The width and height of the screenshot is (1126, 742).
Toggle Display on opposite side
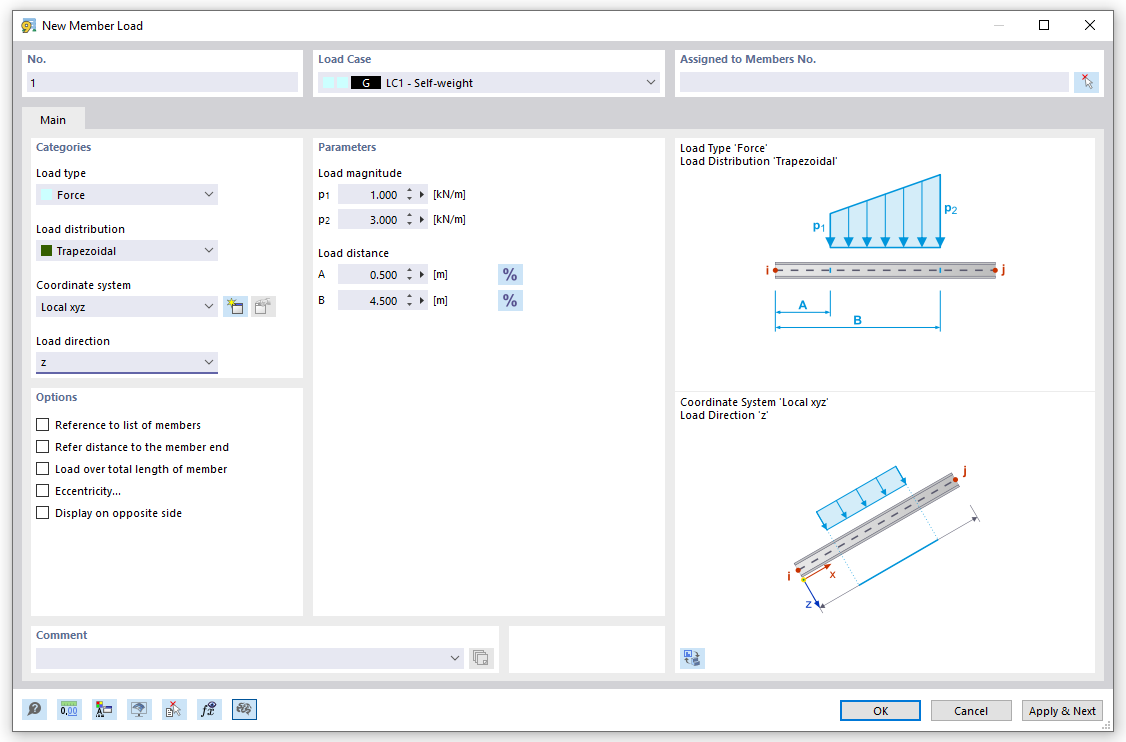click(x=43, y=512)
